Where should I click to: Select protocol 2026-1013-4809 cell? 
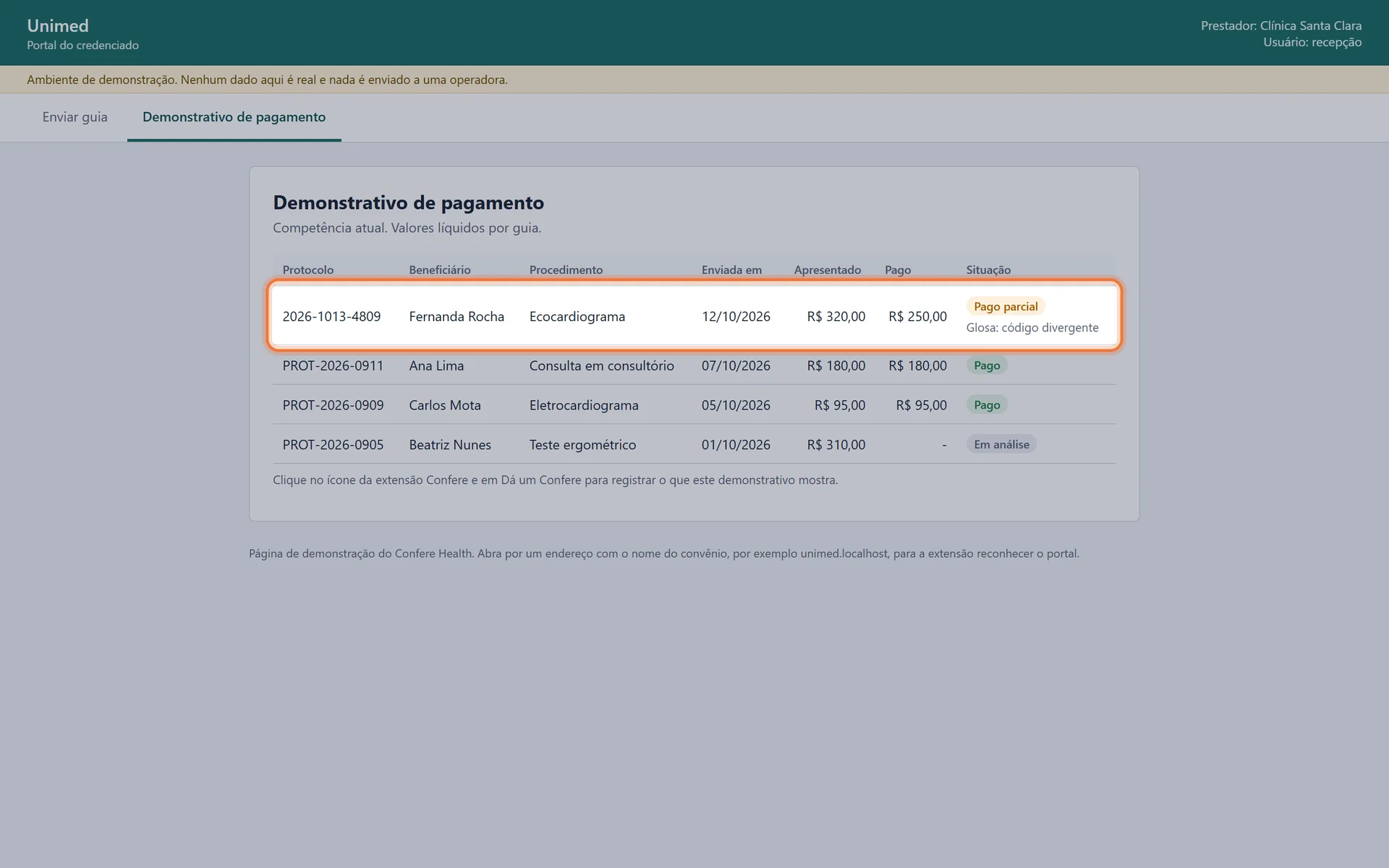point(331,316)
